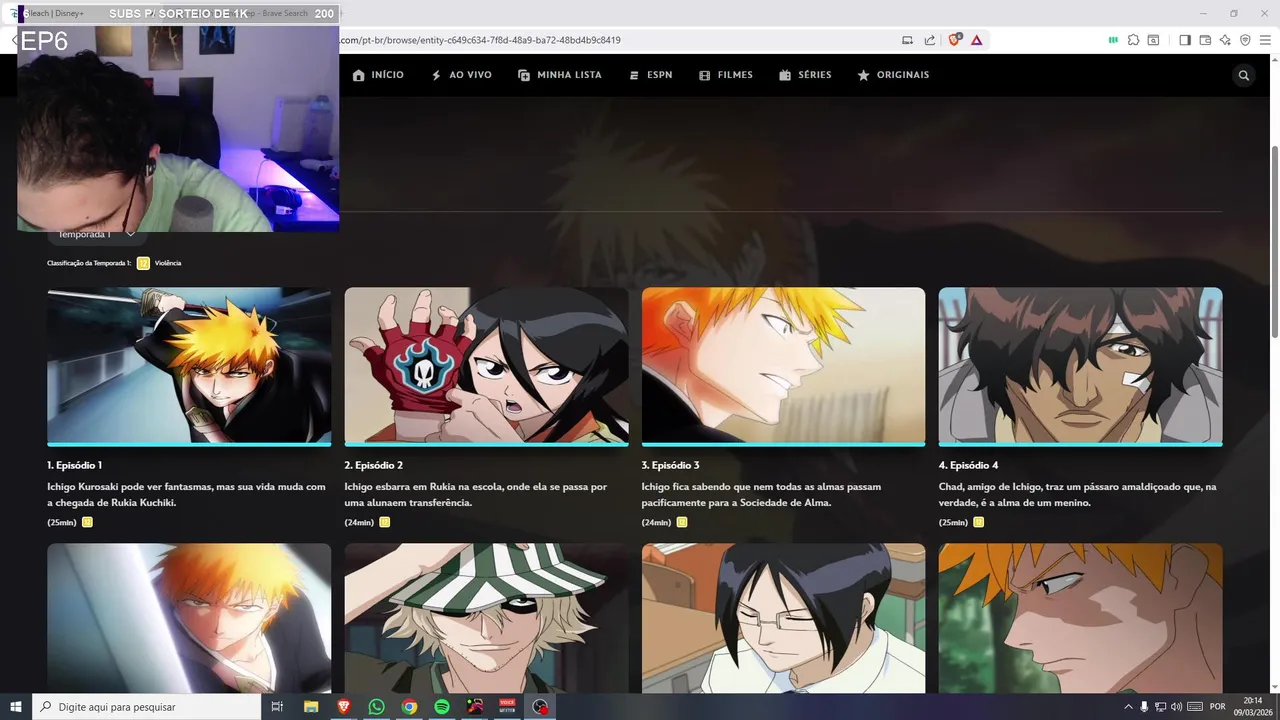
Task: Click the '2. Episódio 2' title
Action: tap(374, 465)
